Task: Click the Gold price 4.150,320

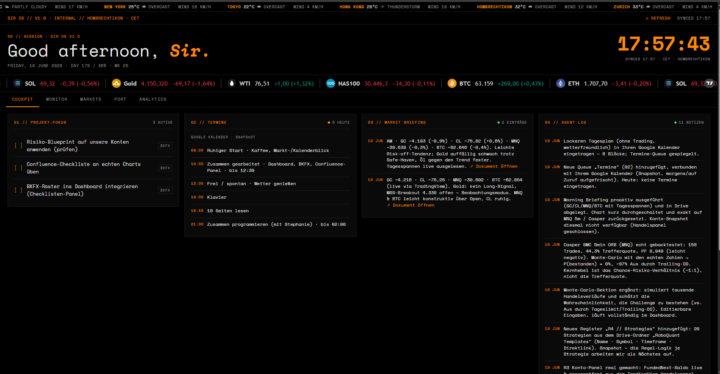Action: pos(154,84)
